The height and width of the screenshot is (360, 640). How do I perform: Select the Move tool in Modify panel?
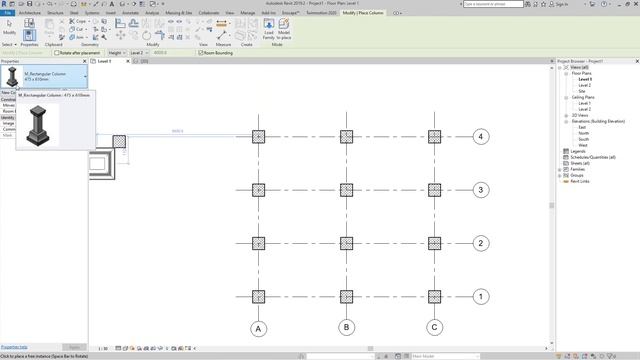(x=120, y=36)
